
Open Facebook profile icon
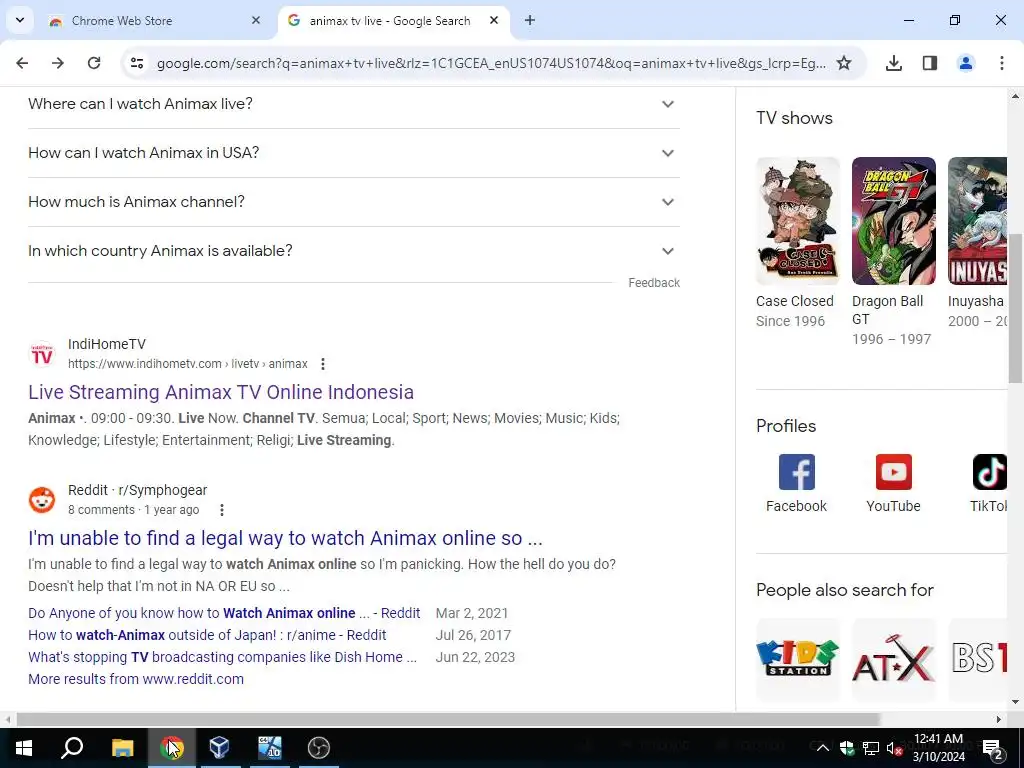(797, 472)
